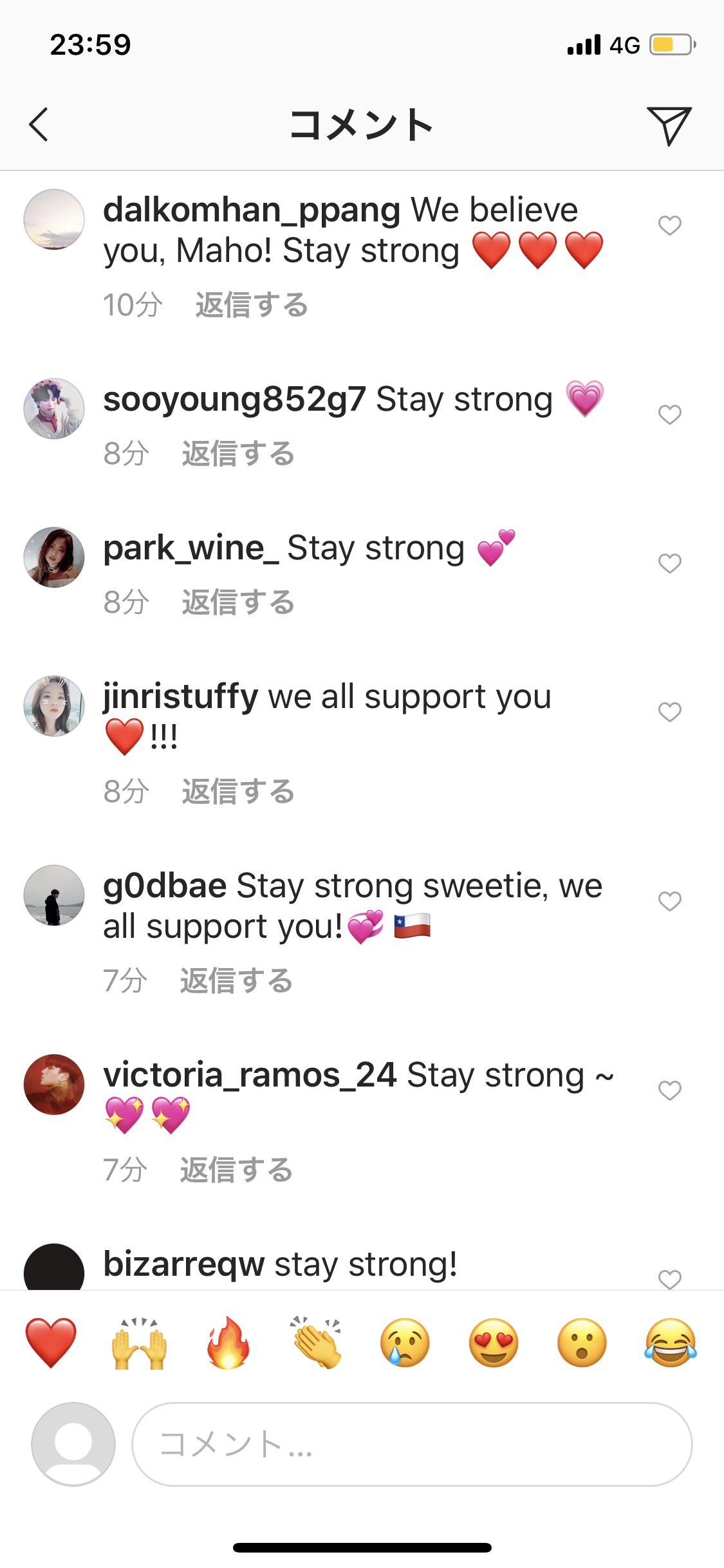
Task: Like victoria_ramos_24's comment with heart
Action: point(670,1090)
